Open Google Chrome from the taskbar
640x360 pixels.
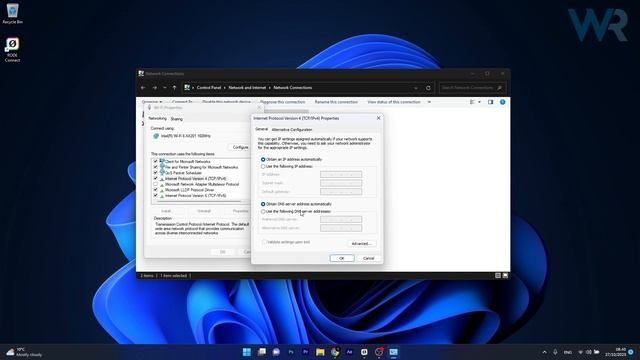[335, 352]
